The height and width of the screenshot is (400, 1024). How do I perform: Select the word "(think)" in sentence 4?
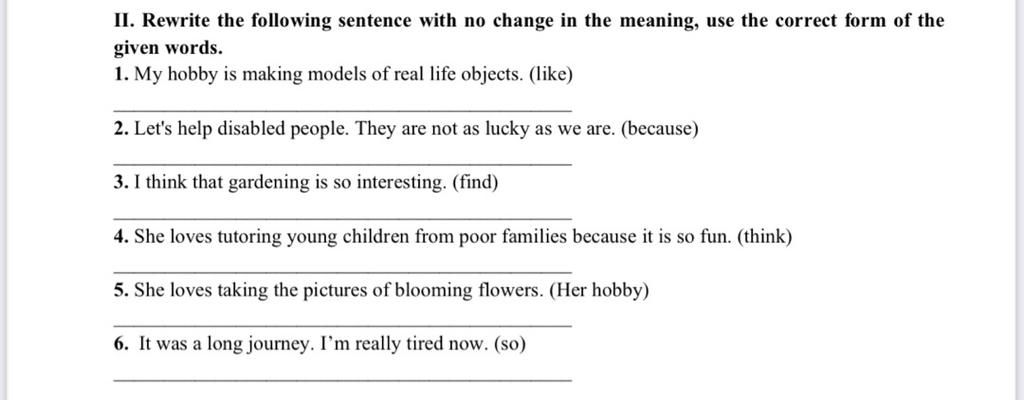(764, 236)
